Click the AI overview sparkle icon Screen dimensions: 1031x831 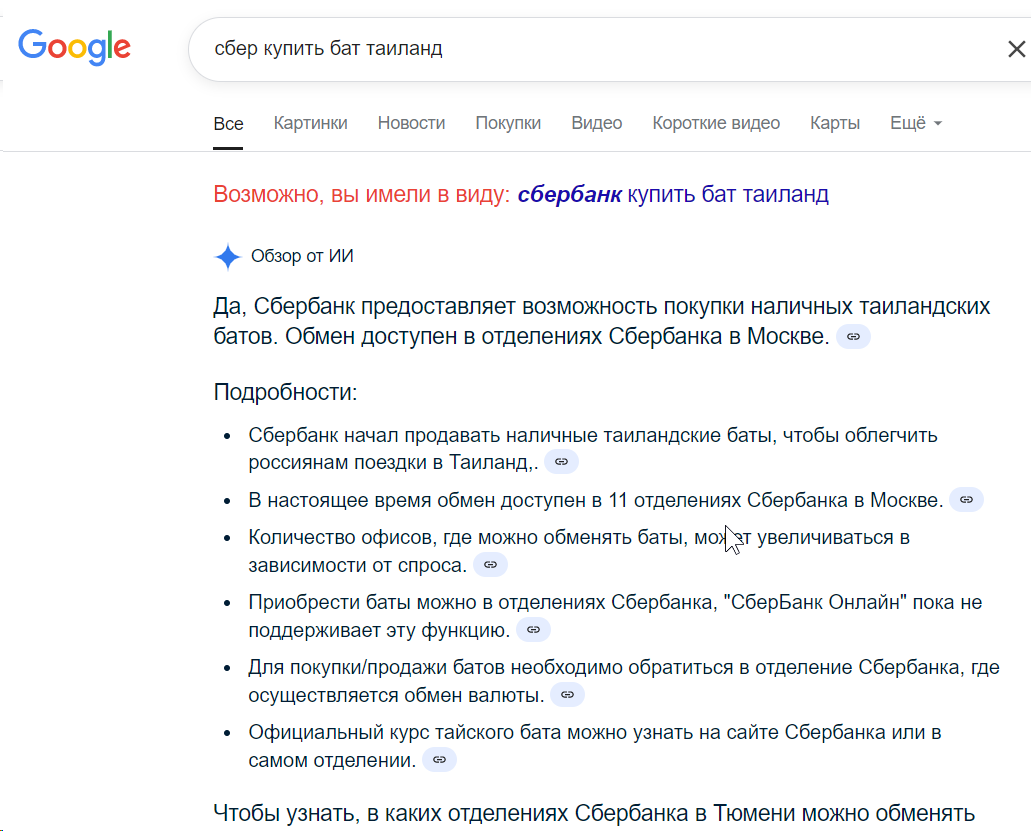pyautogui.click(x=228, y=257)
